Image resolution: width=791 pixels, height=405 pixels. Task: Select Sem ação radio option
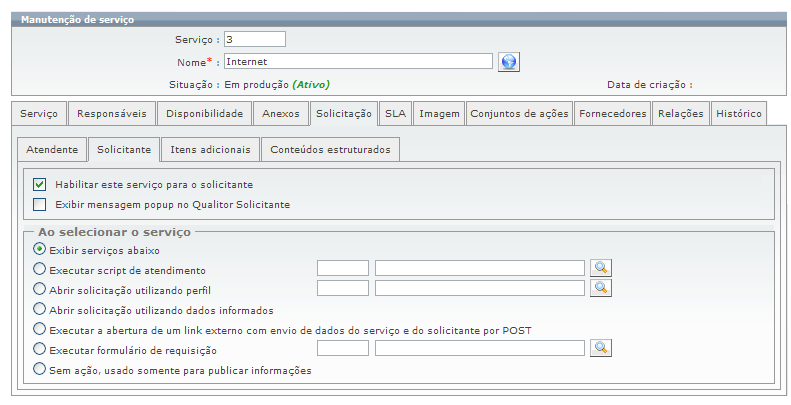(40, 369)
